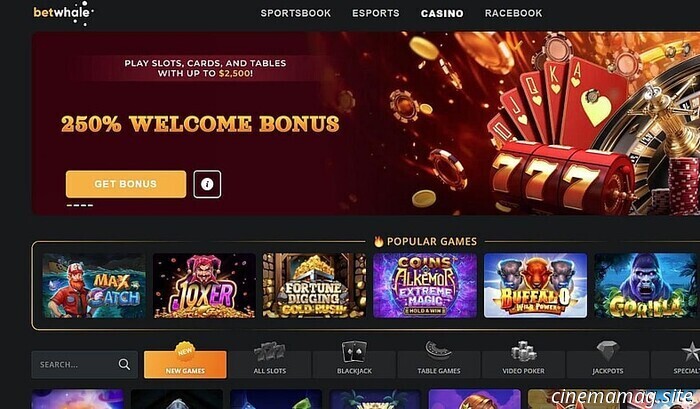This screenshot has height=409, width=700.
Task: Launch the Joxer game thumbnail
Action: [204, 286]
